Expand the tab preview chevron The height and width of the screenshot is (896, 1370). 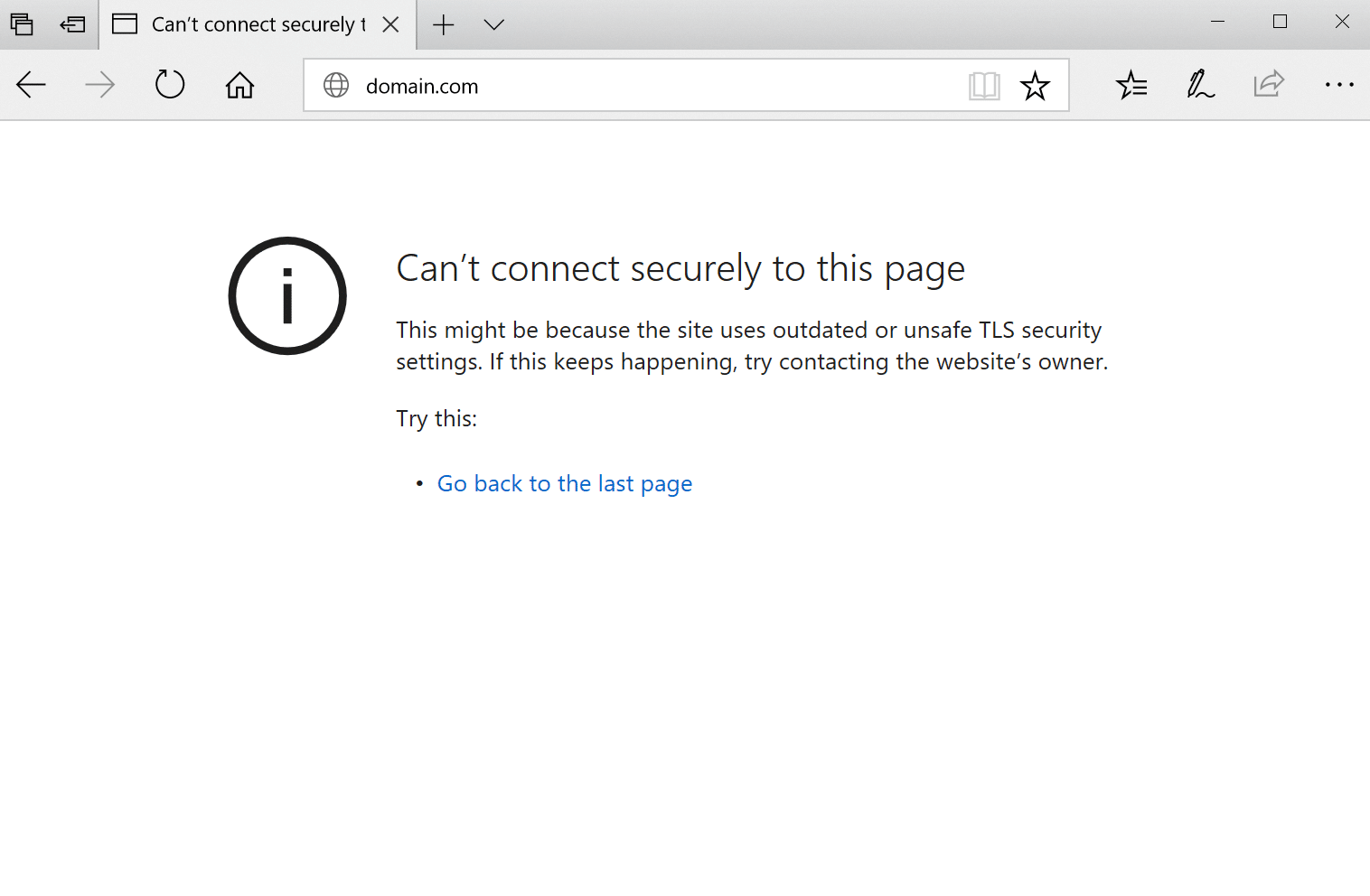click(x=493, y=25)
